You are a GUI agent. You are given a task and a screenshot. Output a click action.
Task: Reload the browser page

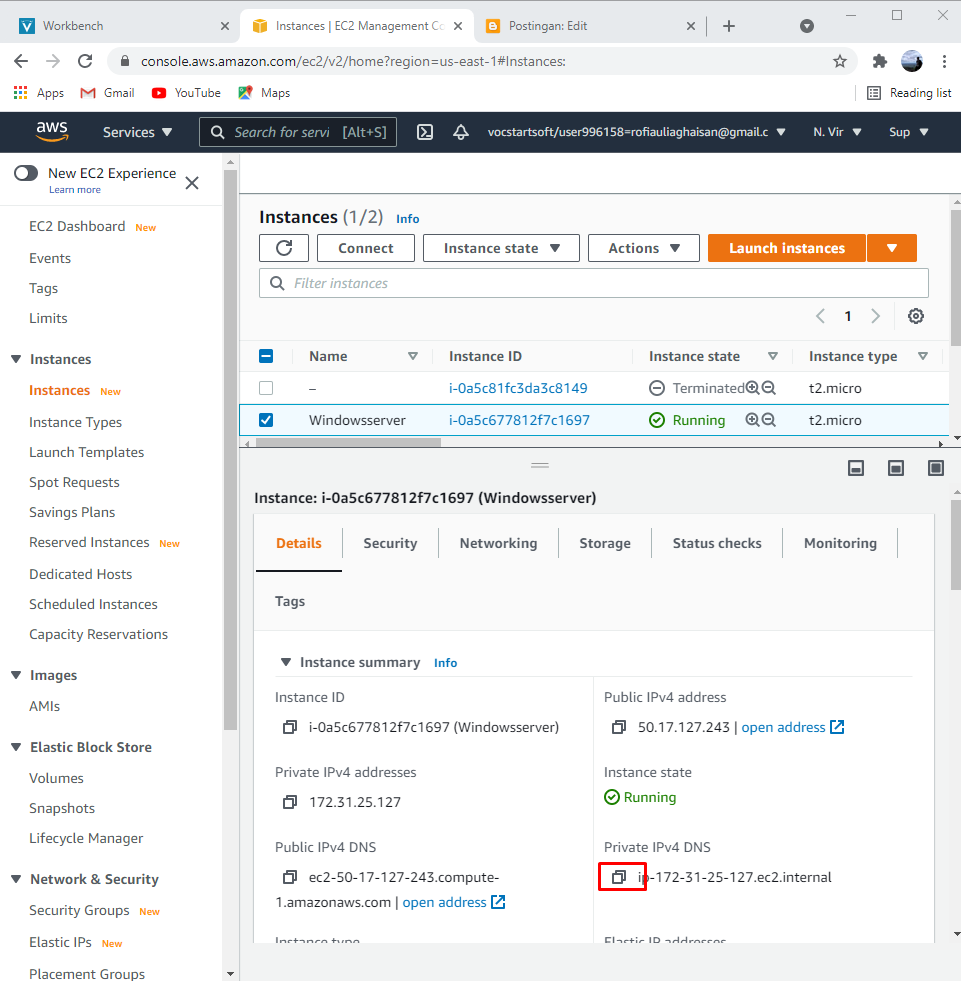pos(85,61)
